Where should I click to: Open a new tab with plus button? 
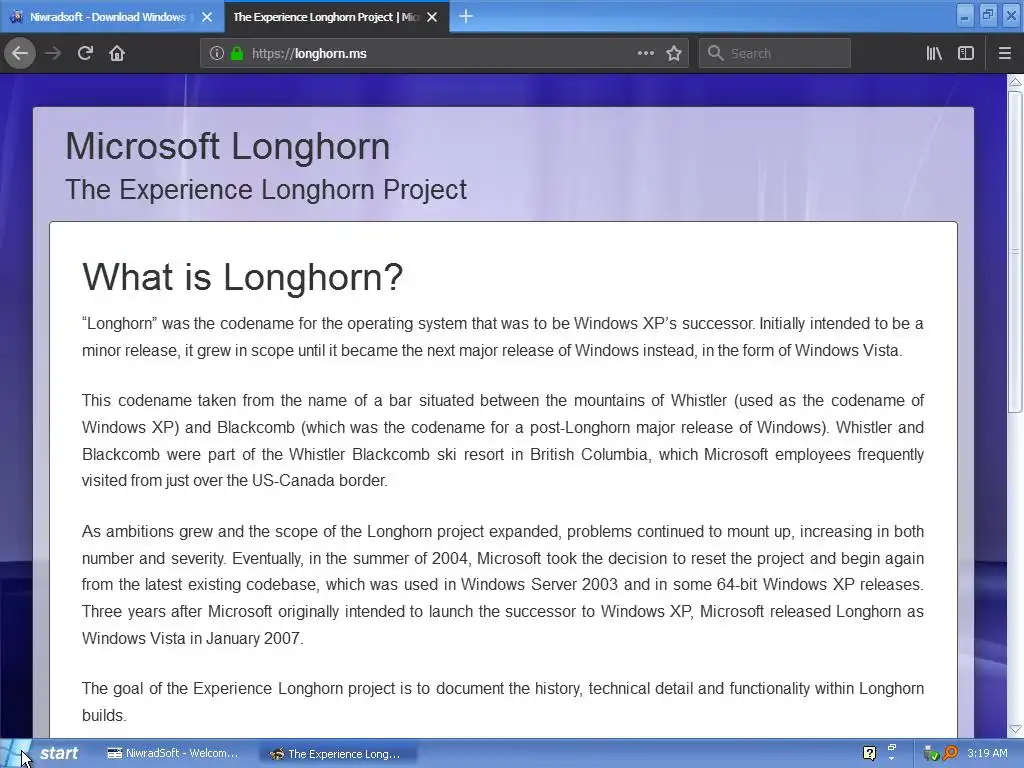[x=466, y=16]
